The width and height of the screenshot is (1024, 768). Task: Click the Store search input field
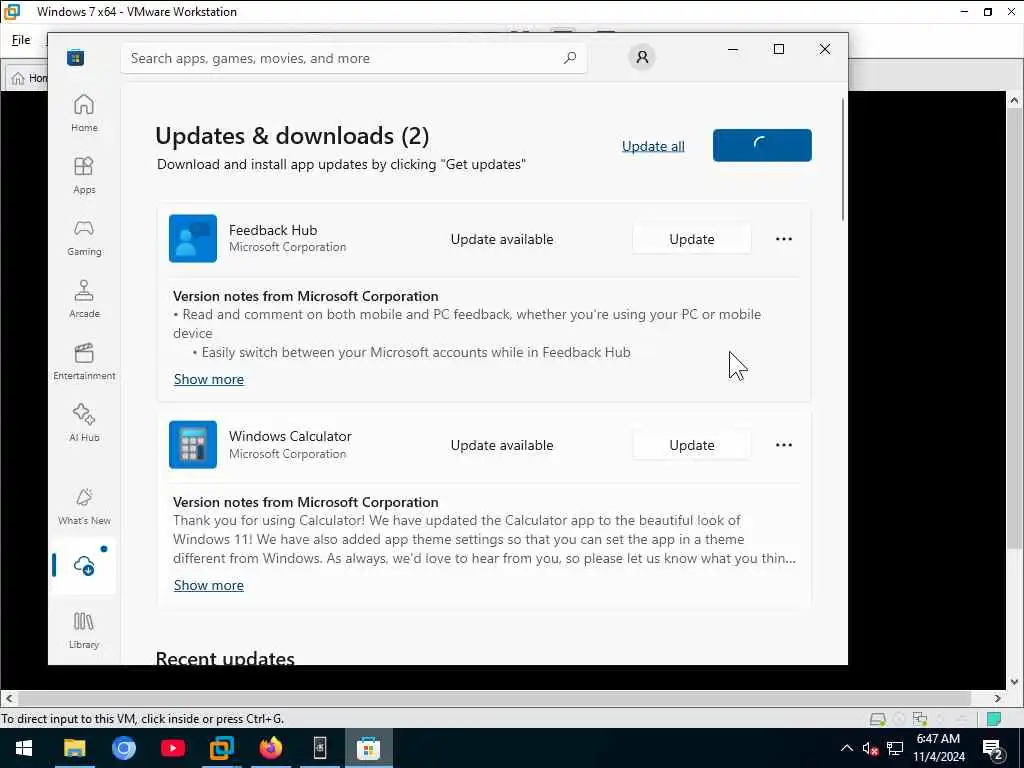pyautogui.click(x=353, y=58)
